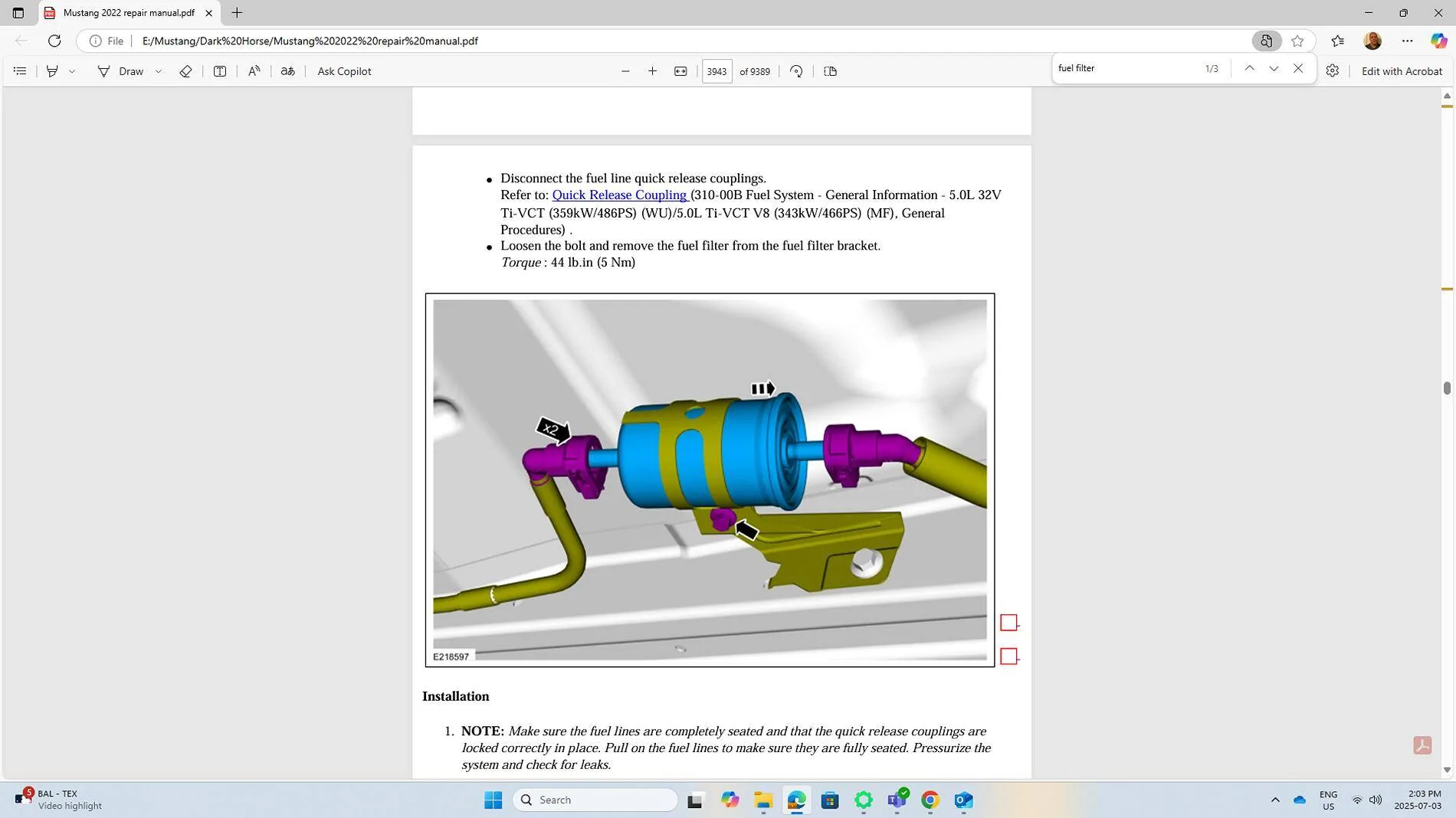1456x818 pixels.
Task: Expand the highlight color dropdown
Action: coord(72,71)
